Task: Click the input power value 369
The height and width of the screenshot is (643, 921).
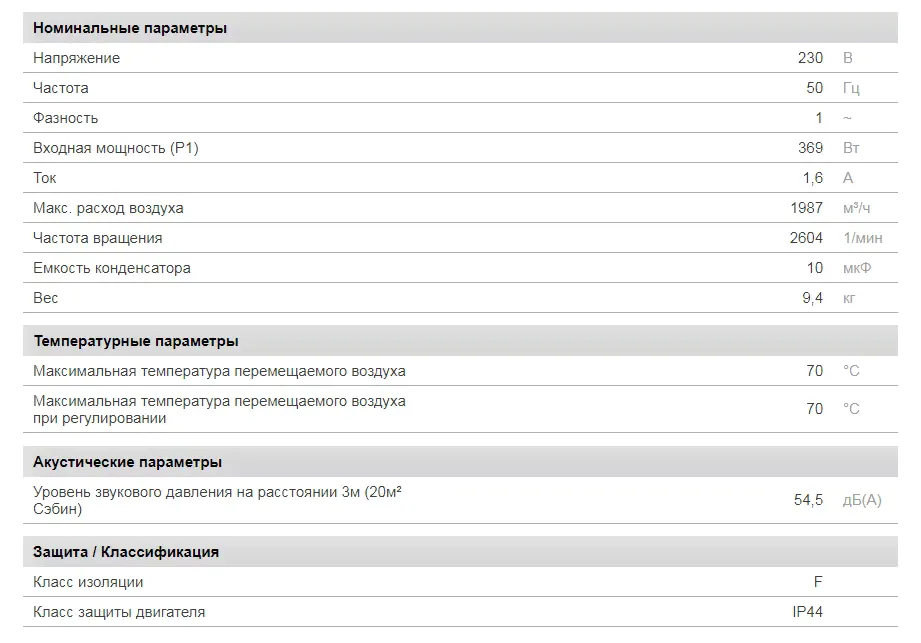Action: tap(810, 148)
